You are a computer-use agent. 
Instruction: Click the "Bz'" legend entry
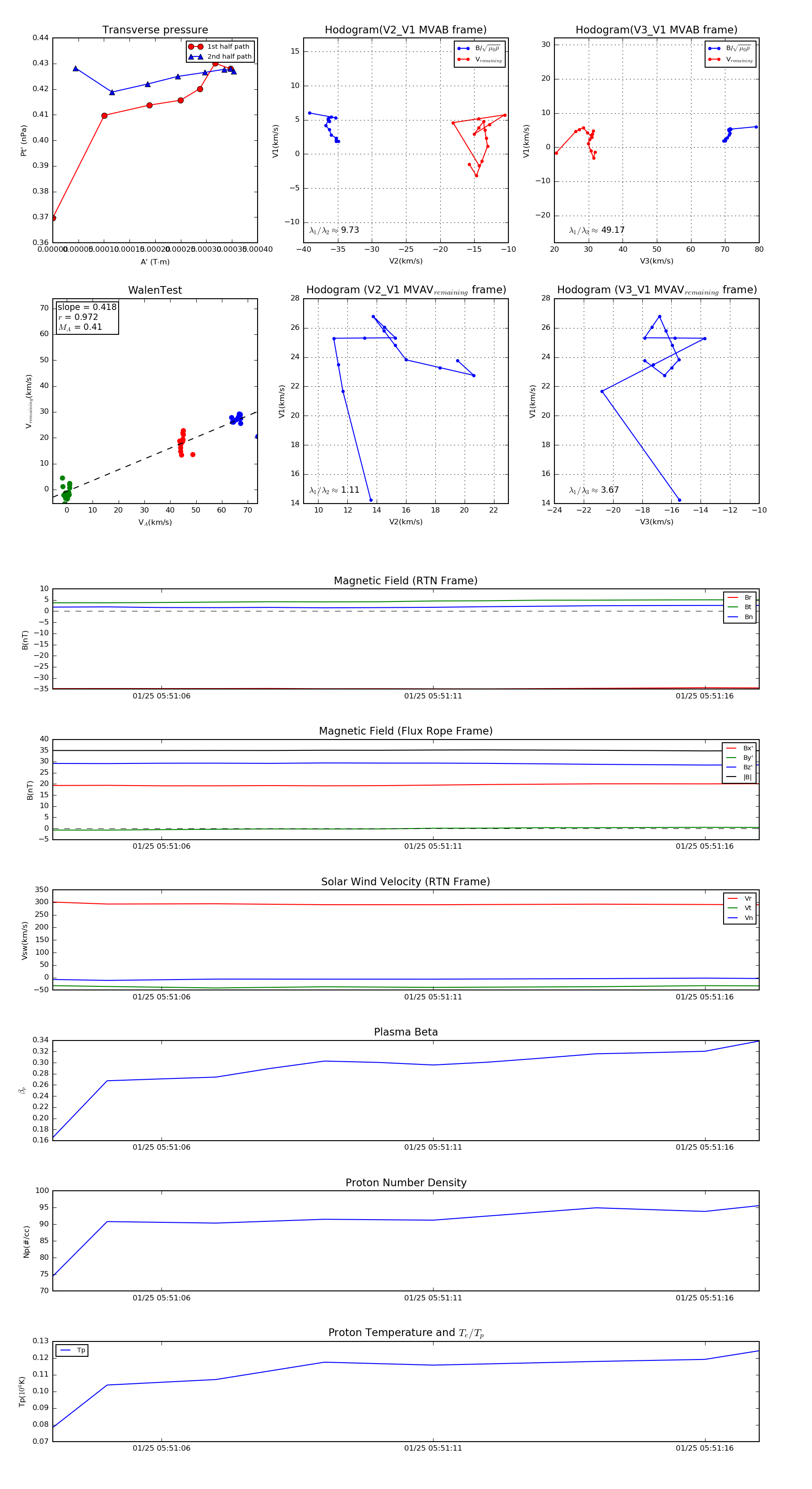(739, 768)
